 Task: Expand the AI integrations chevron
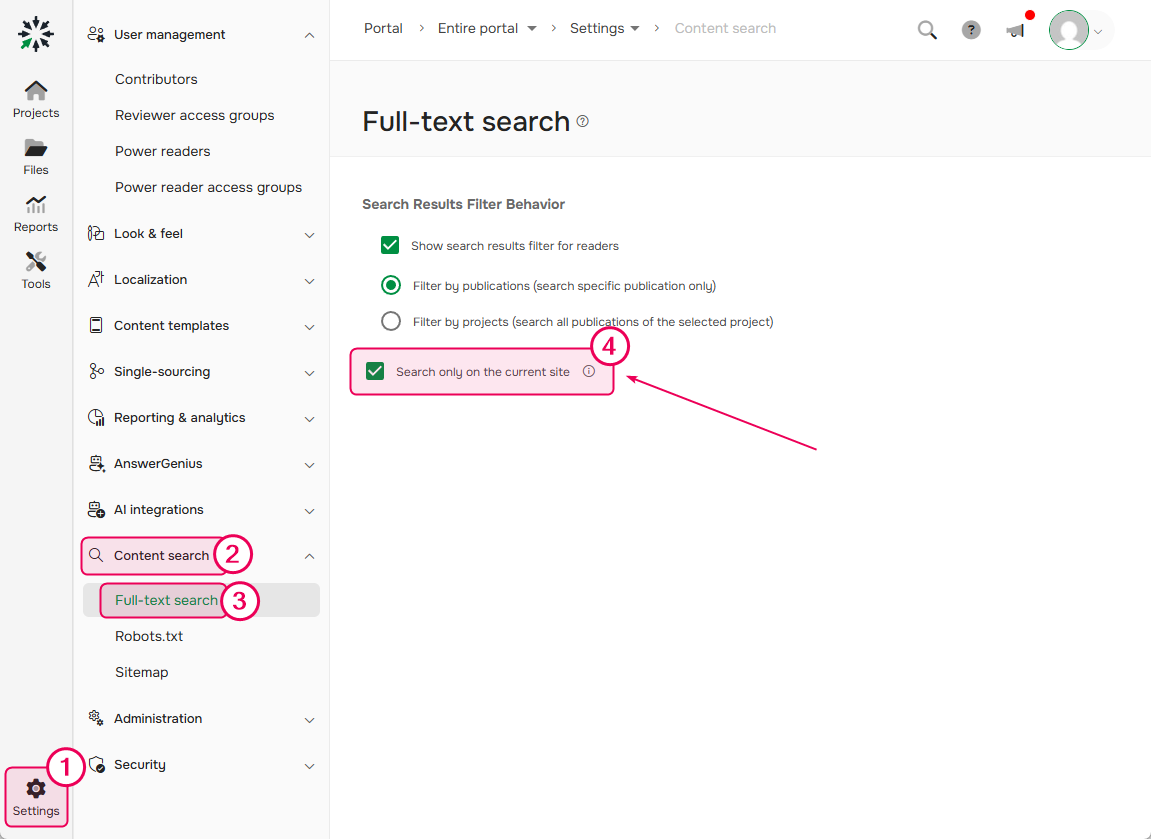click(309, 511)
